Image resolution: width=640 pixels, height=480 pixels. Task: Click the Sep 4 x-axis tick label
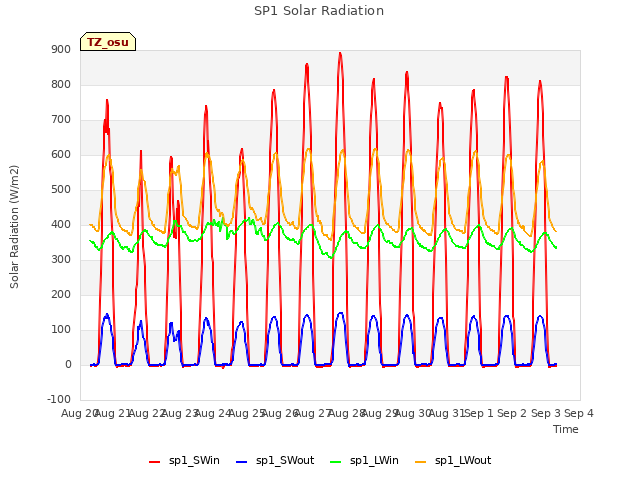(x=579, y=414)
